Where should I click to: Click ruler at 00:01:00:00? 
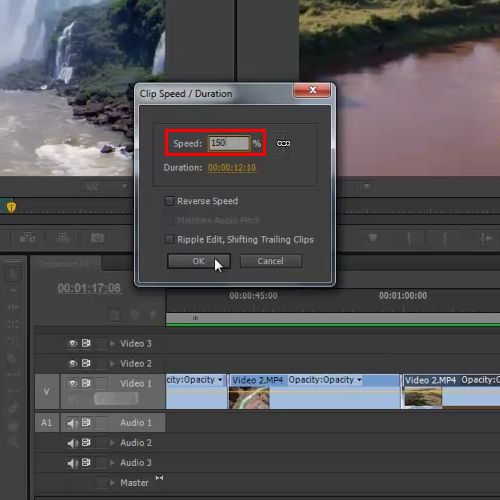pyautogui.click(x=403, y=296)
